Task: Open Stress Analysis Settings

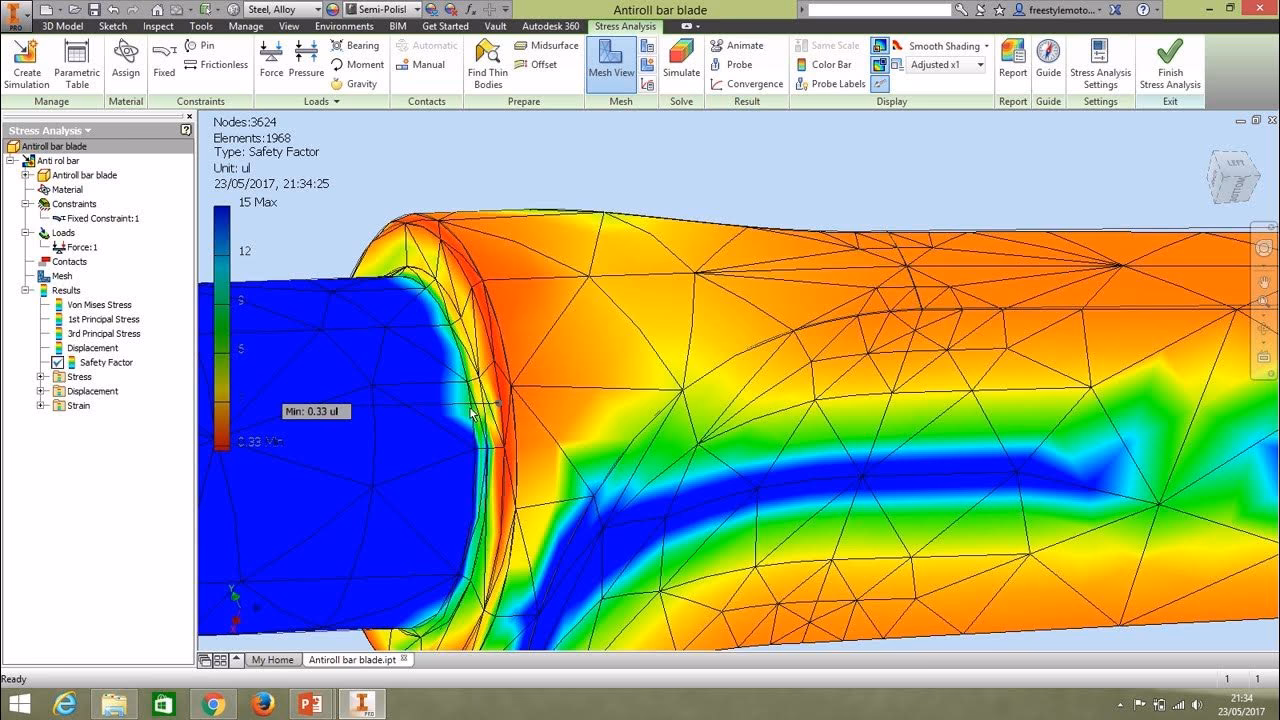Action: [1100, 65]
